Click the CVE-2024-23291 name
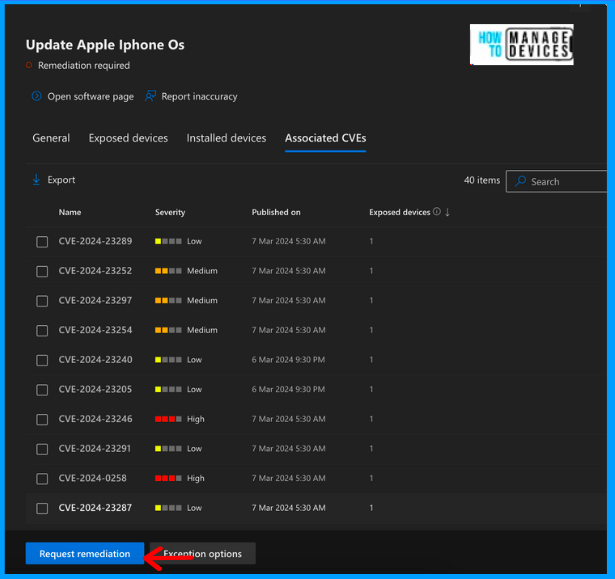Image resolution: width=615 pixels, height=579 pixels. 95,448
